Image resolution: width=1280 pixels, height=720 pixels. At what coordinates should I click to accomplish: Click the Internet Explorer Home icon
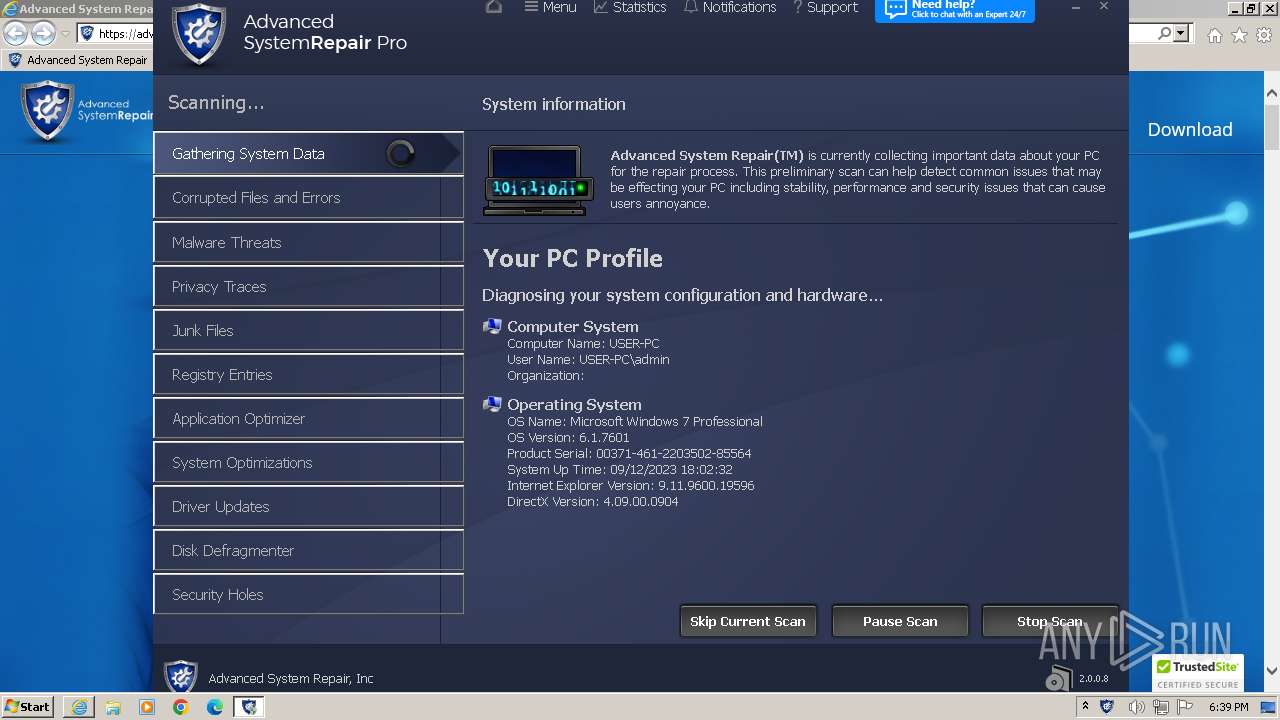point(1214,35)
